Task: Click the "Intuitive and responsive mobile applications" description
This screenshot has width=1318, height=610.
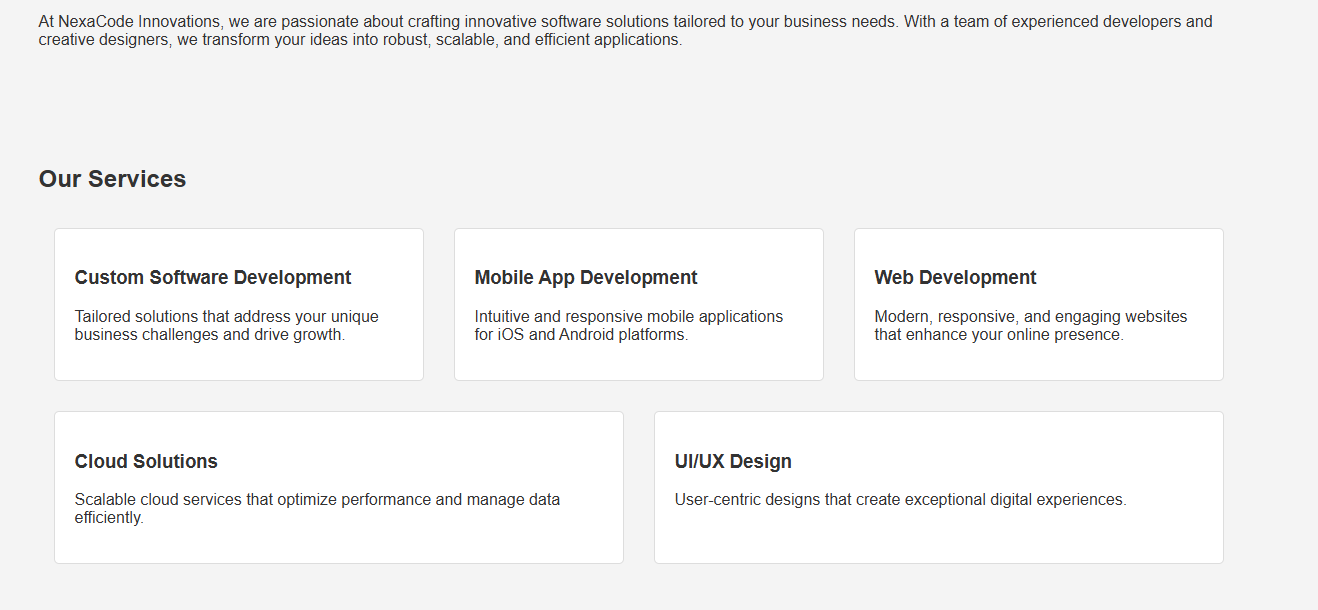Action: [628, 317]
